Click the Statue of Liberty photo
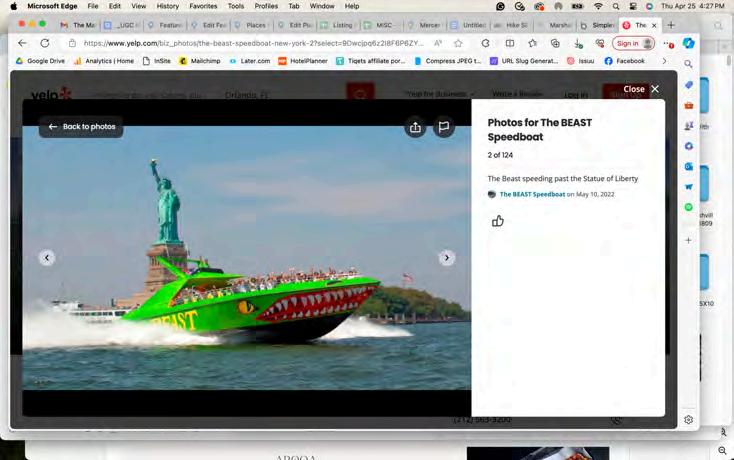This screenshot has height=460, width=734. [x=247, y=257]
